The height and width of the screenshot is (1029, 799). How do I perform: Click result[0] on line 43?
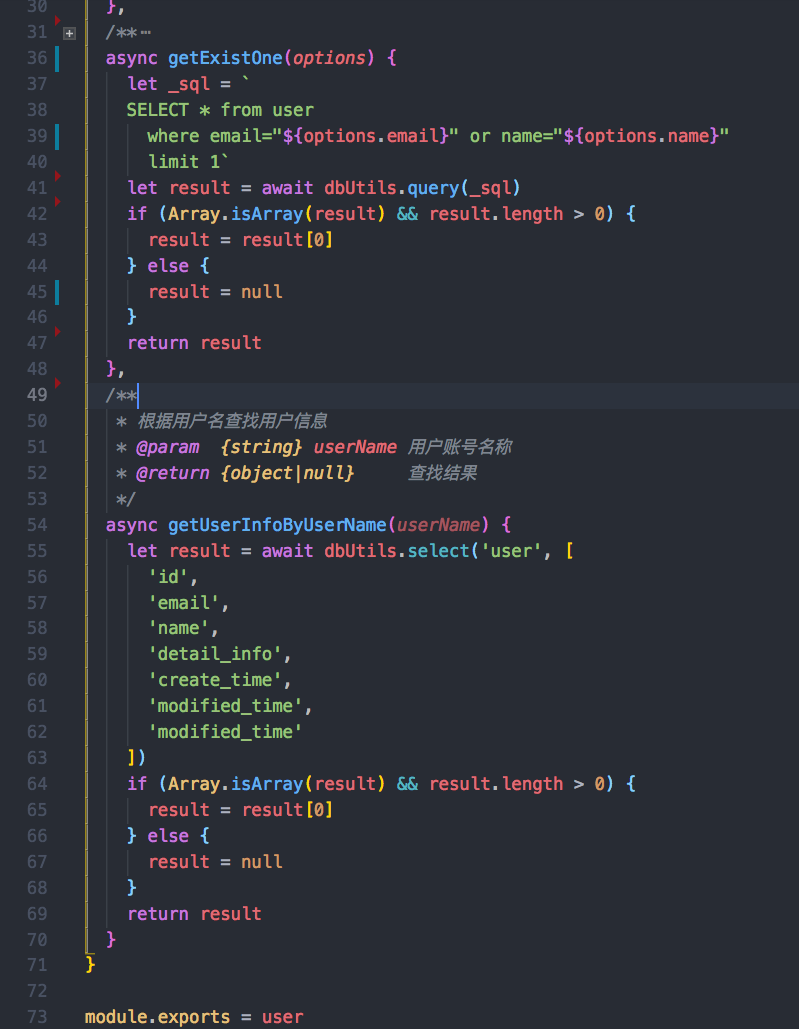point(287,240)
